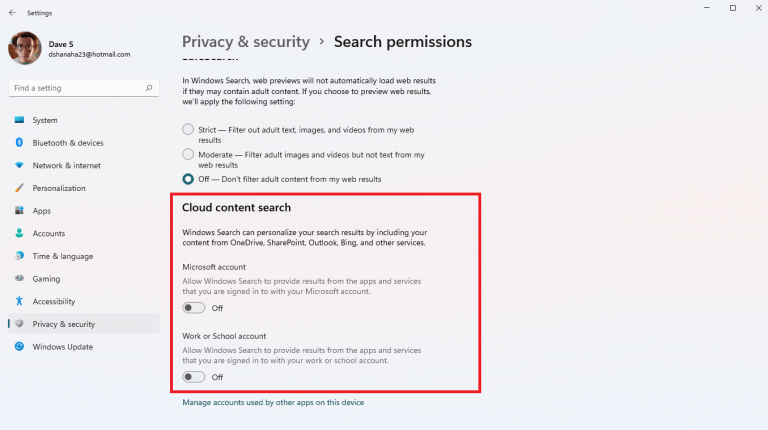Click the Find a setting search box

(x=75, y=88)
